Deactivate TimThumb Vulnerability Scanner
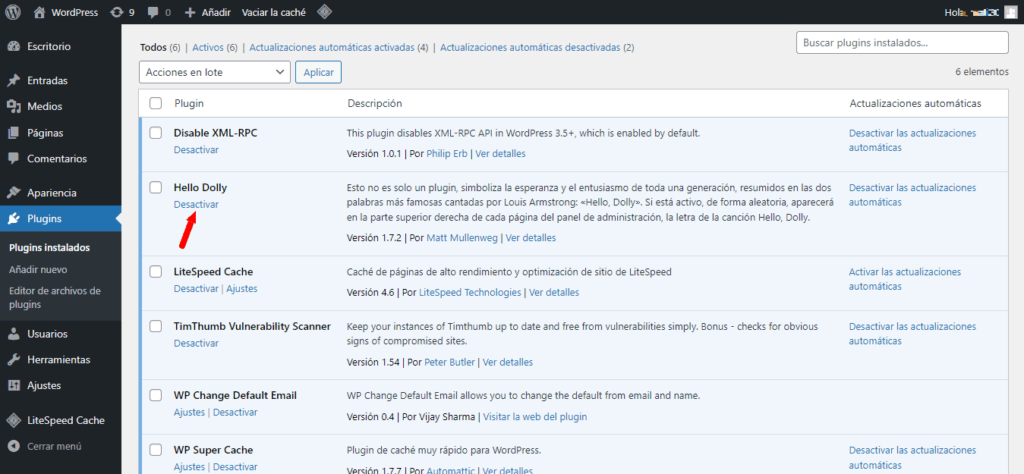1024x474 pixels. click(196, 343)
